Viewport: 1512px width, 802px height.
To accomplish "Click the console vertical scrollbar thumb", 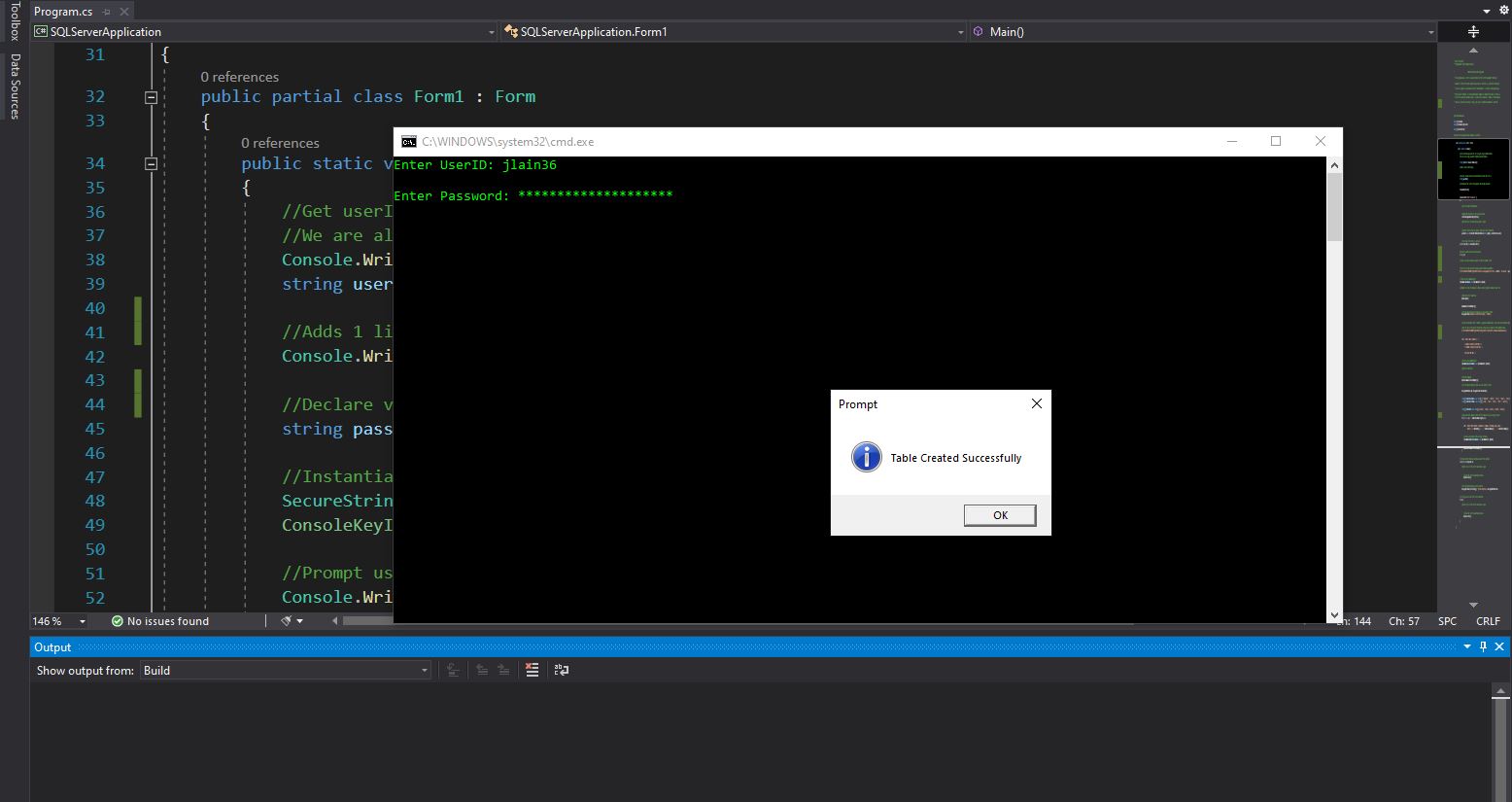I will 1334,207.
